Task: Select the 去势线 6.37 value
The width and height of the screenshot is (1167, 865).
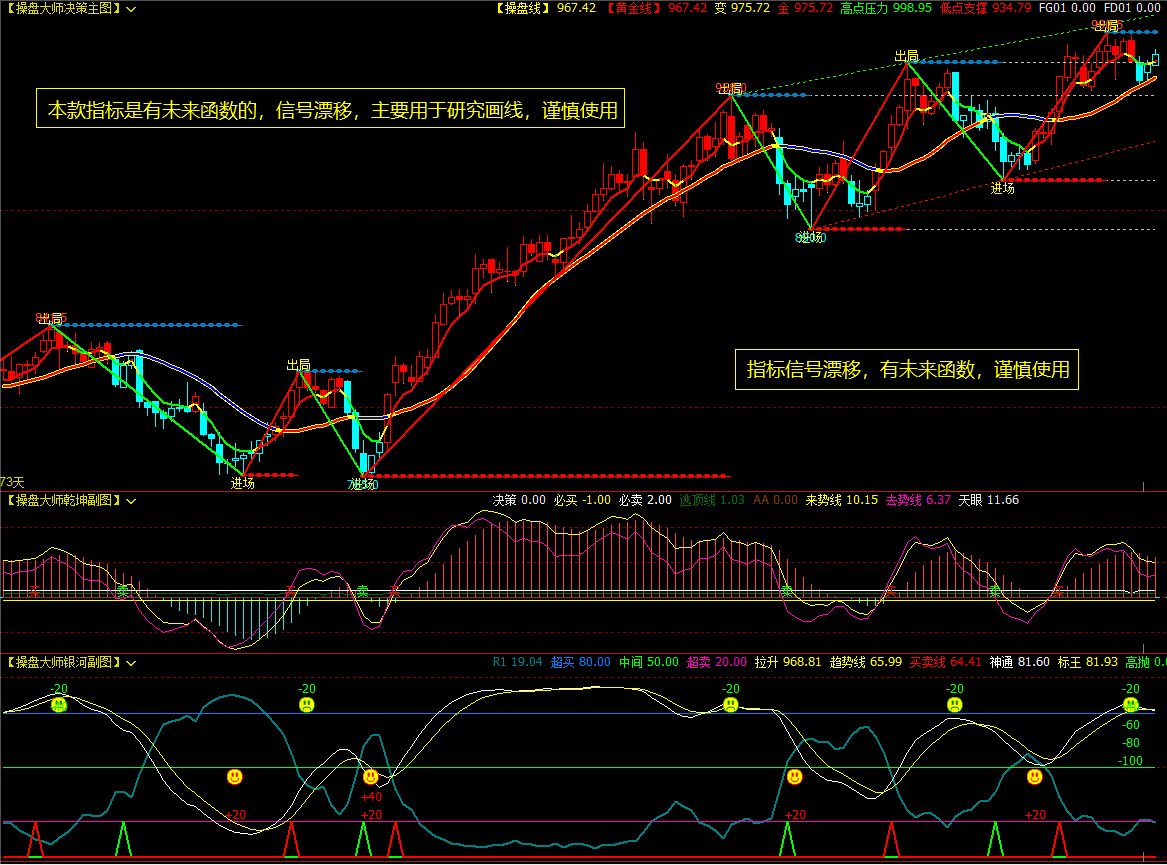Action: 918,500
